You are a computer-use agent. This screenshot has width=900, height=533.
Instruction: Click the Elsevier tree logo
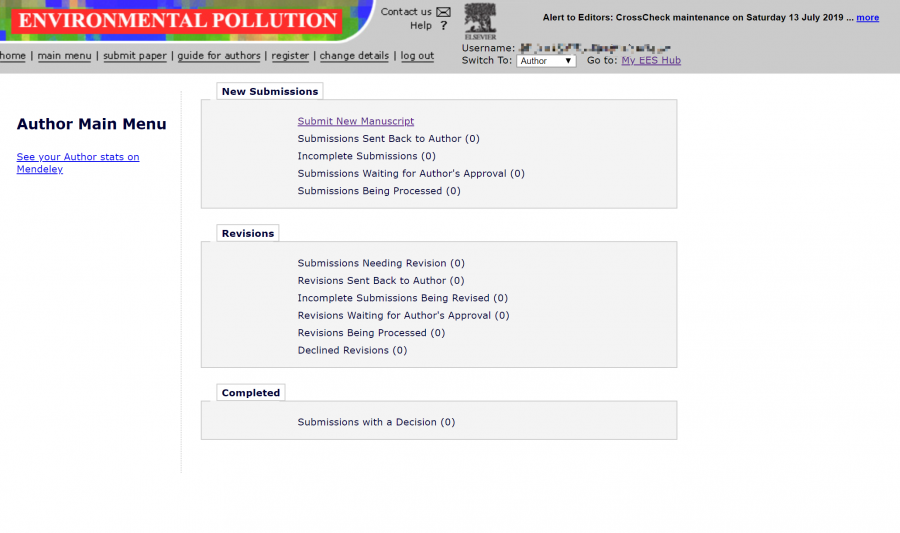[480, 21]
